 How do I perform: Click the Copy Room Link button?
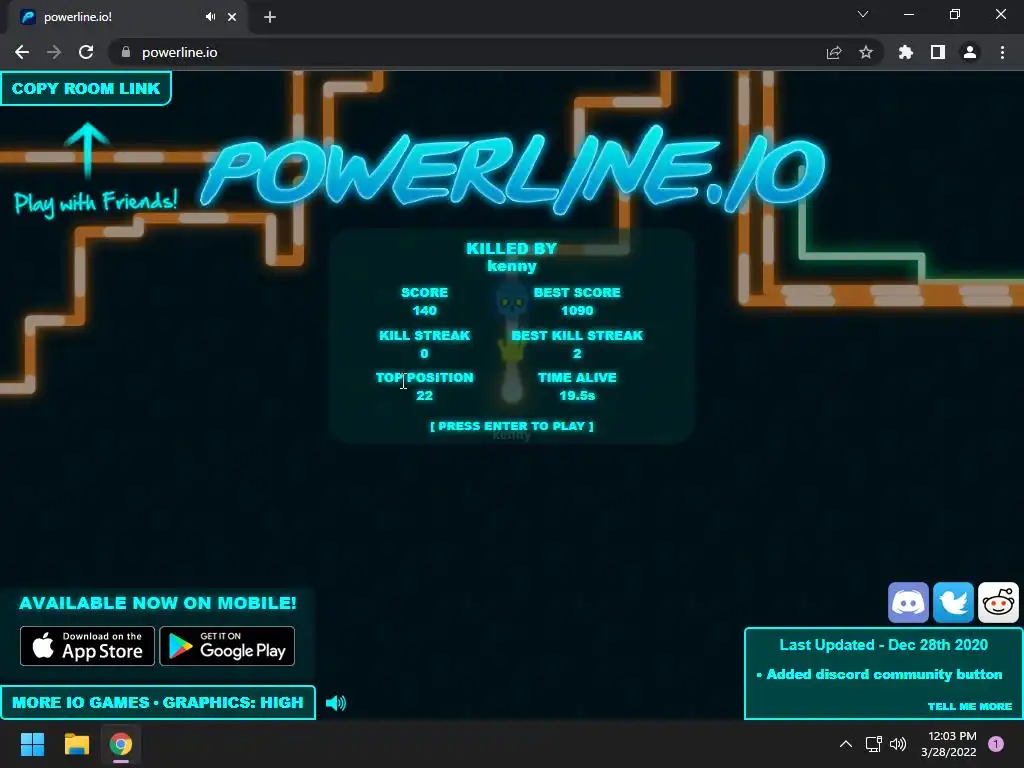pyautogui.click(x=86, y=88)
